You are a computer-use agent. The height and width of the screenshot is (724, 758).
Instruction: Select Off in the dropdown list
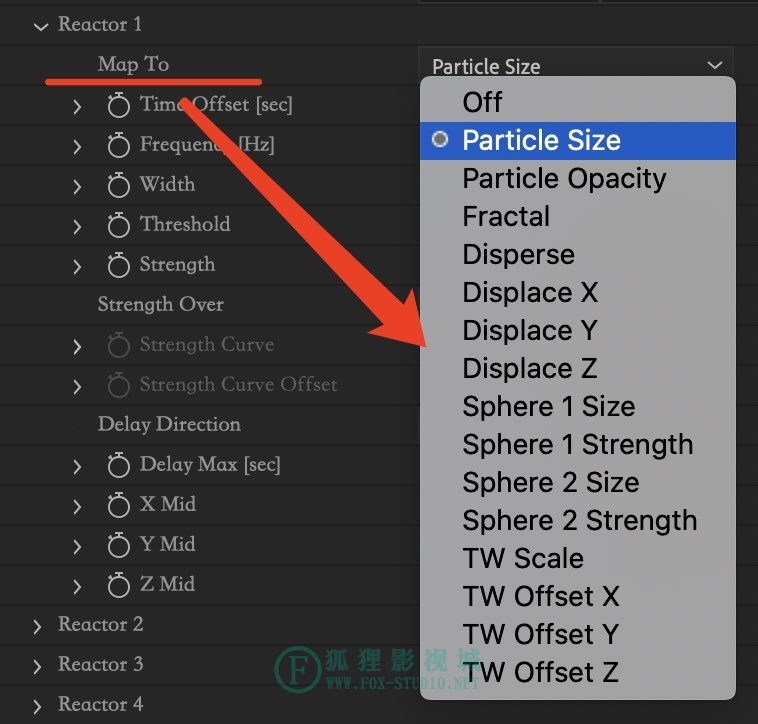(578, 102)
